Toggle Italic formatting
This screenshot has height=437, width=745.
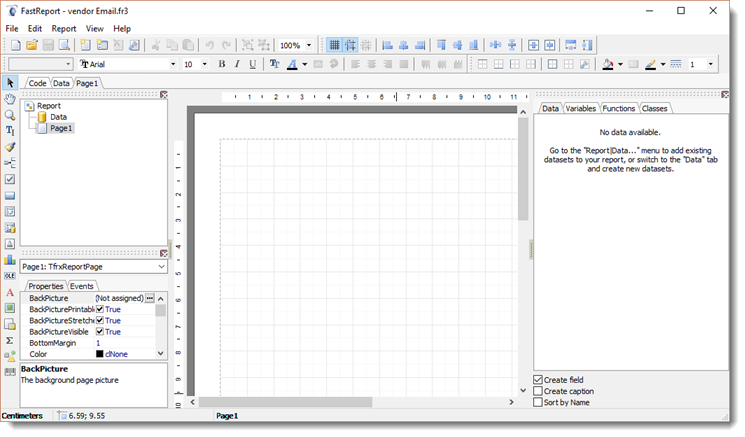(237, 64)
